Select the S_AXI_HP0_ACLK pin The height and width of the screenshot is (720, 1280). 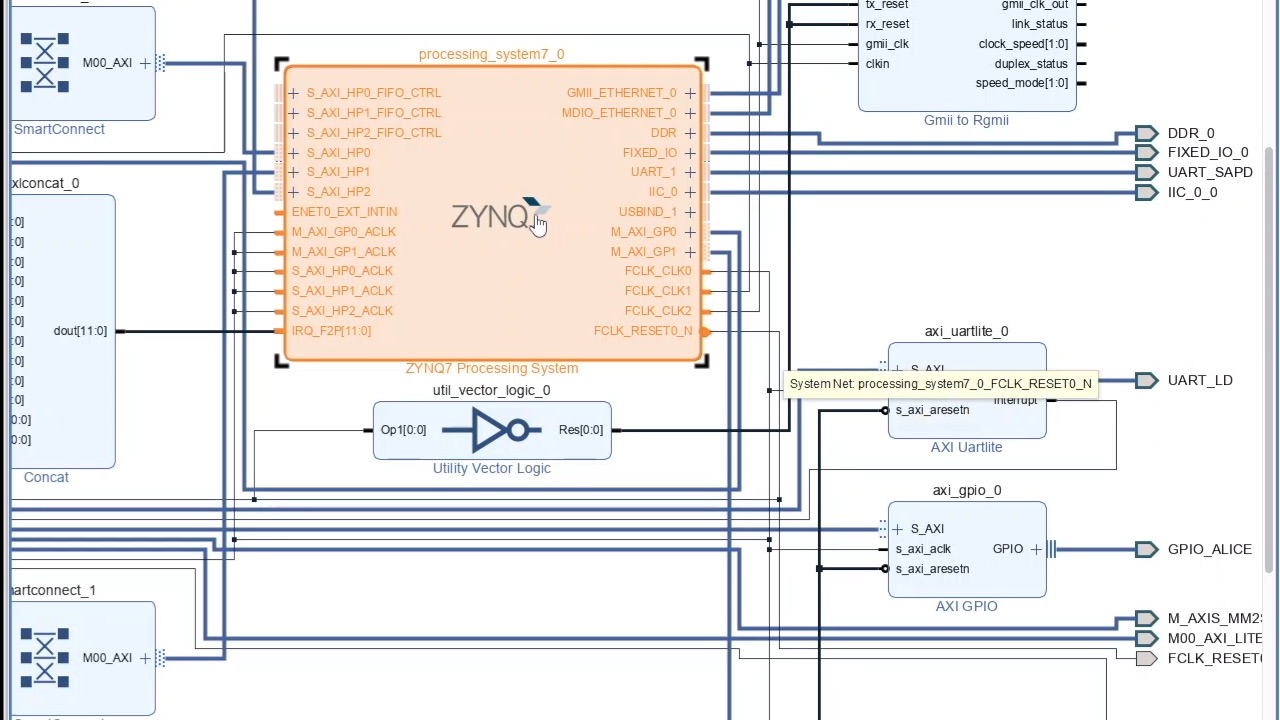[x=342, y=271]
